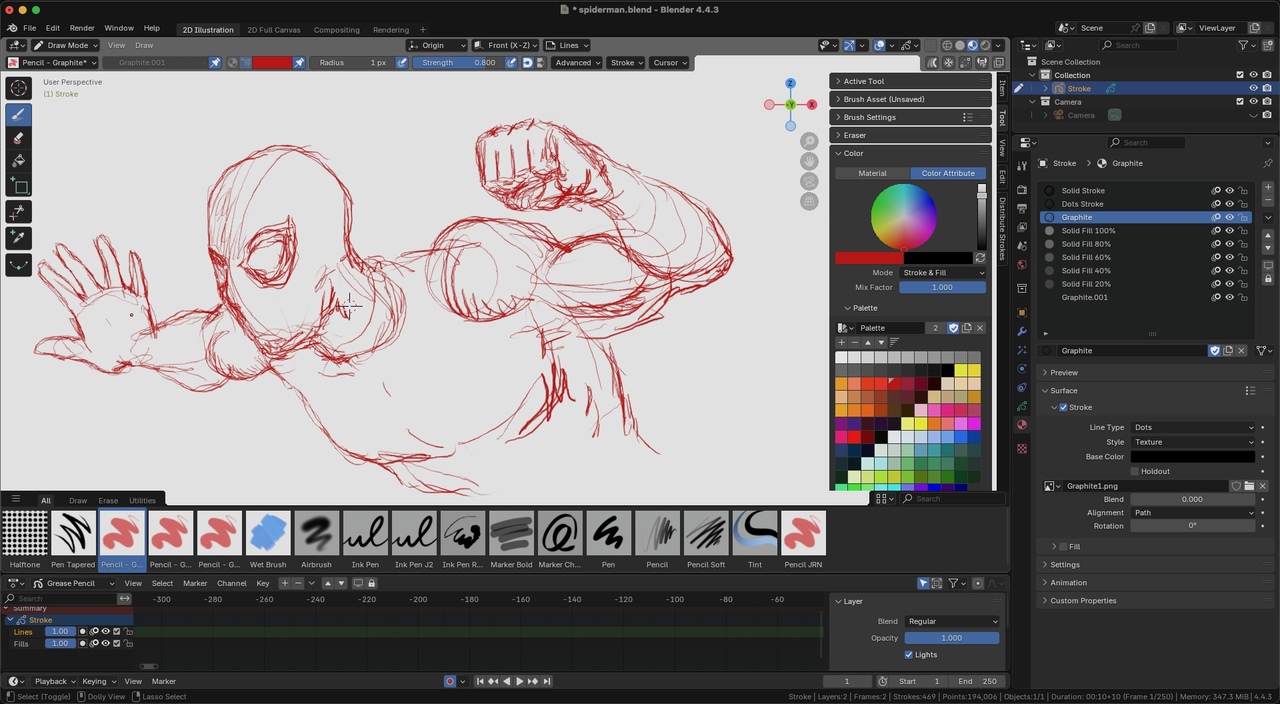Click the radius pressure sensitivity icon
The height and width of the screenshot is (704, 1280).
pos(402,62)
